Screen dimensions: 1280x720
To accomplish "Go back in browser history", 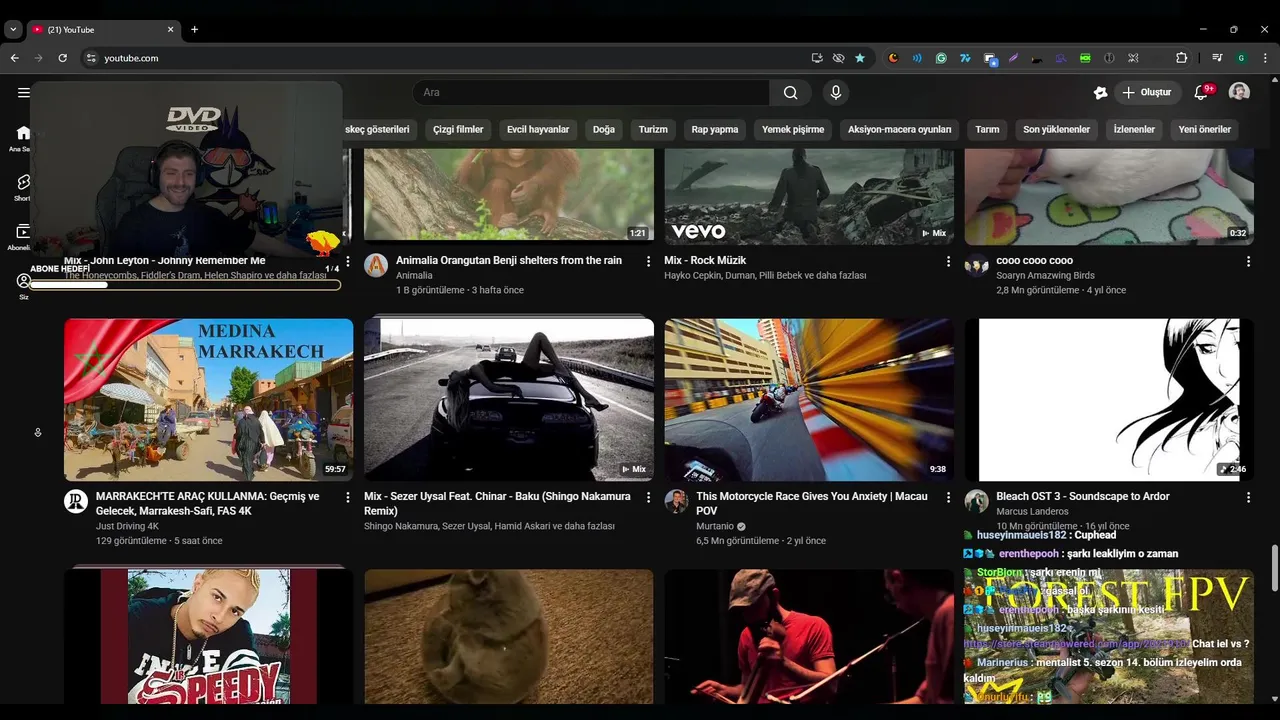I will click(15, 58).
